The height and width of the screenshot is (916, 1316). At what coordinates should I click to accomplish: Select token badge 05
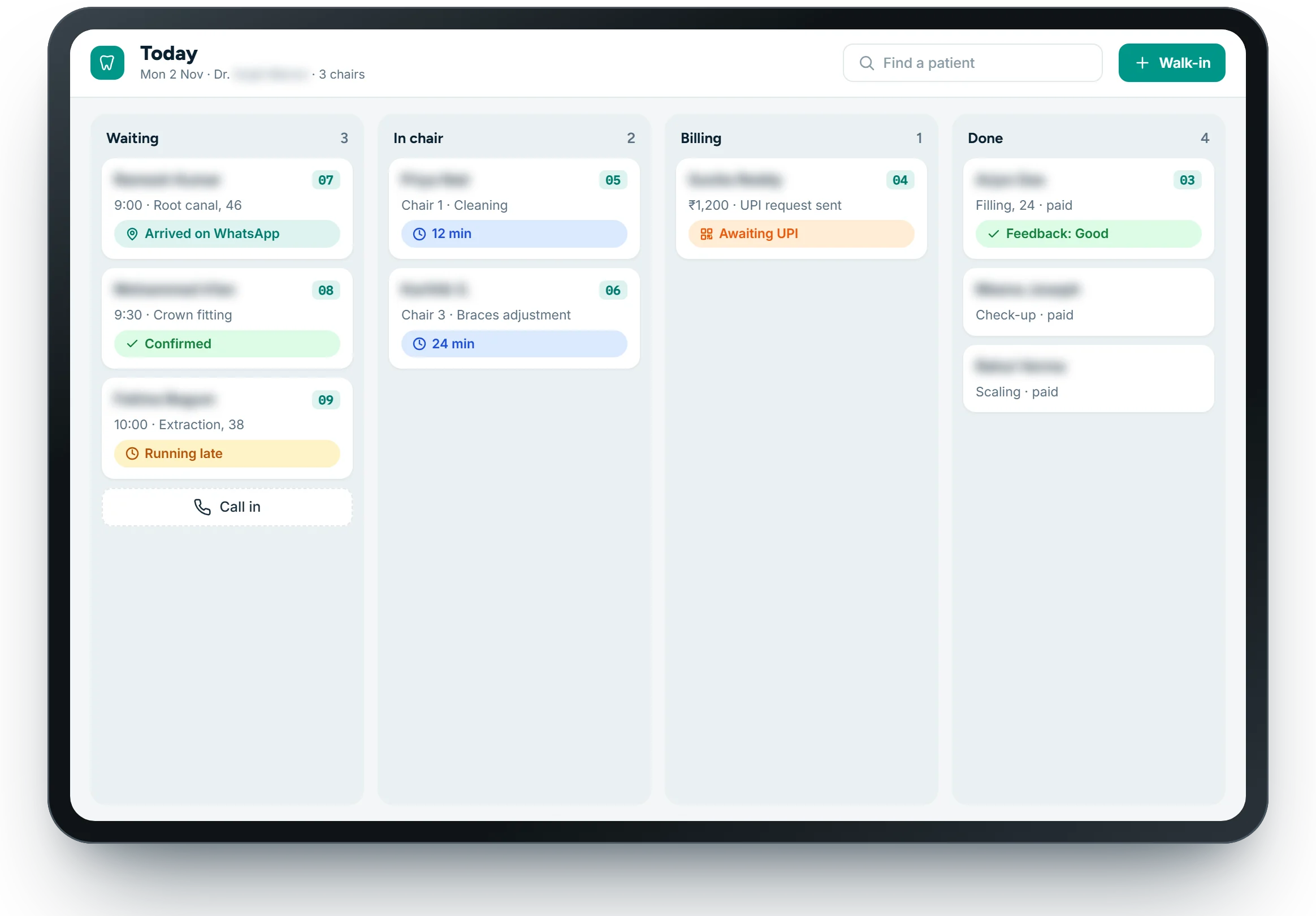[x=613, y=180]
